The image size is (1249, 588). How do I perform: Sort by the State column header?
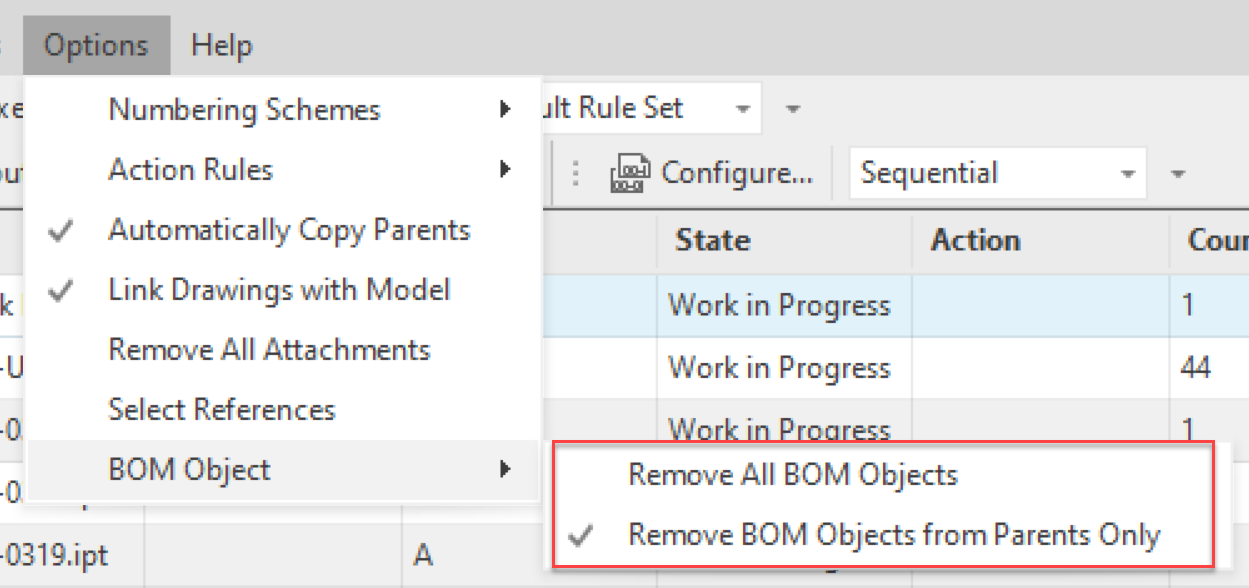(x=713, y=240)
